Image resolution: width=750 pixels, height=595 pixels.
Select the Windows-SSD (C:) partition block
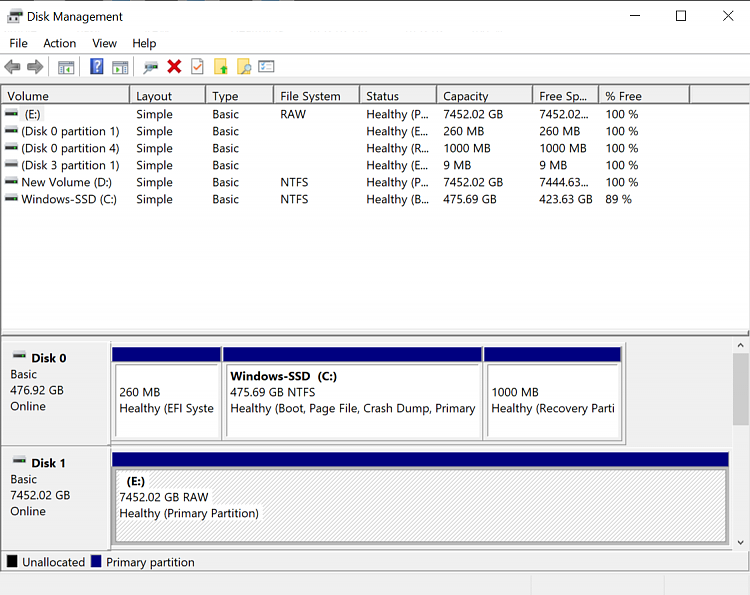click(353, 393)
